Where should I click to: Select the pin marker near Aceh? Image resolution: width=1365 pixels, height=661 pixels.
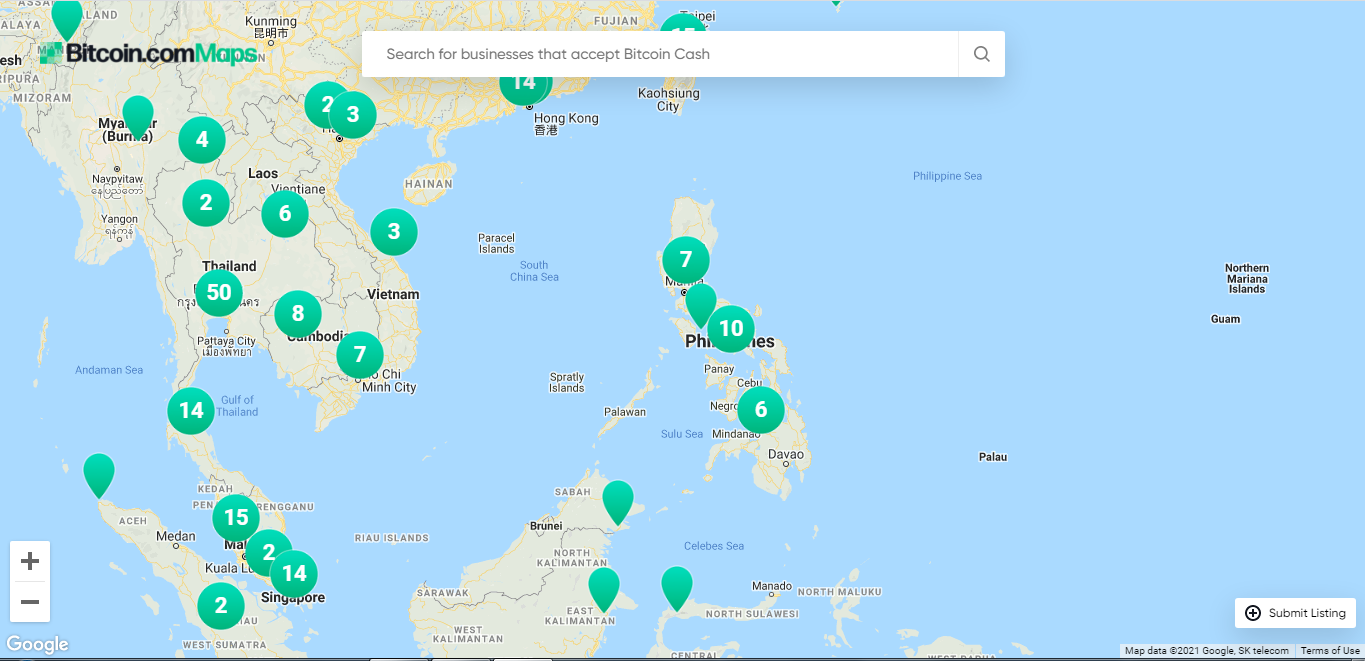pyautogui.click(x=99, y=475)
